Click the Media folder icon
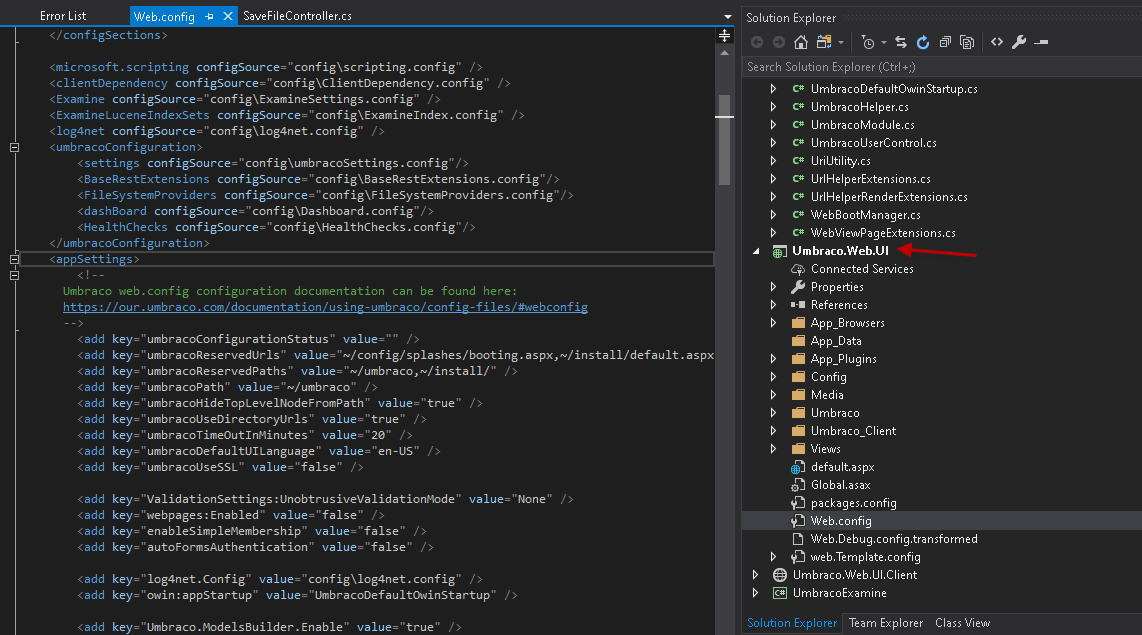 [798, 395]
